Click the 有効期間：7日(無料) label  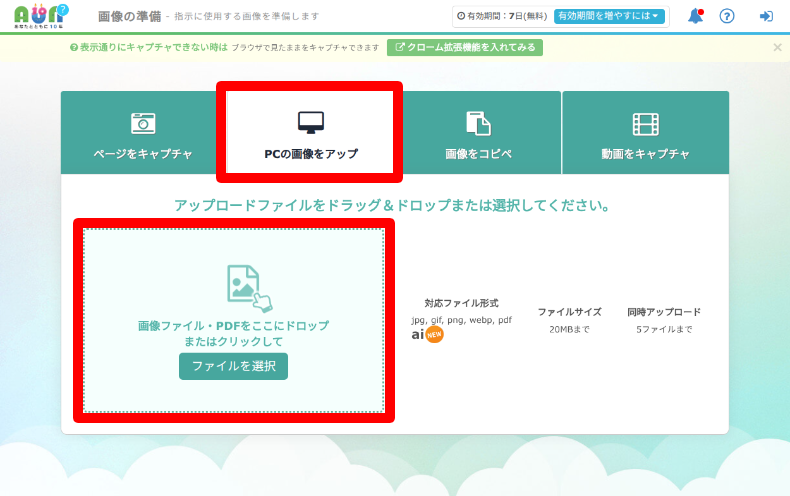502,16
